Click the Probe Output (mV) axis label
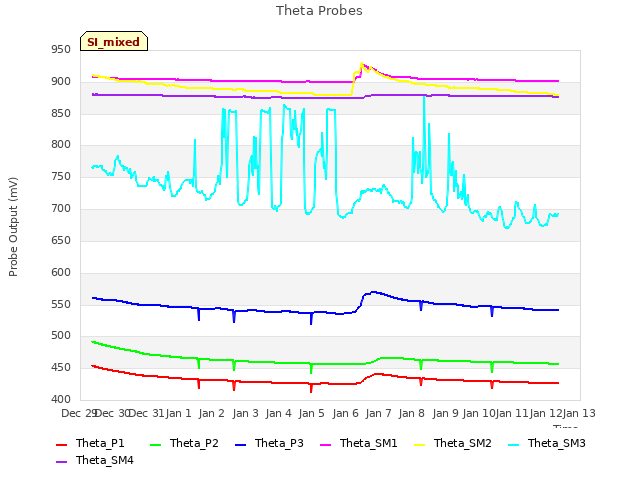 (x=13, y=227)
